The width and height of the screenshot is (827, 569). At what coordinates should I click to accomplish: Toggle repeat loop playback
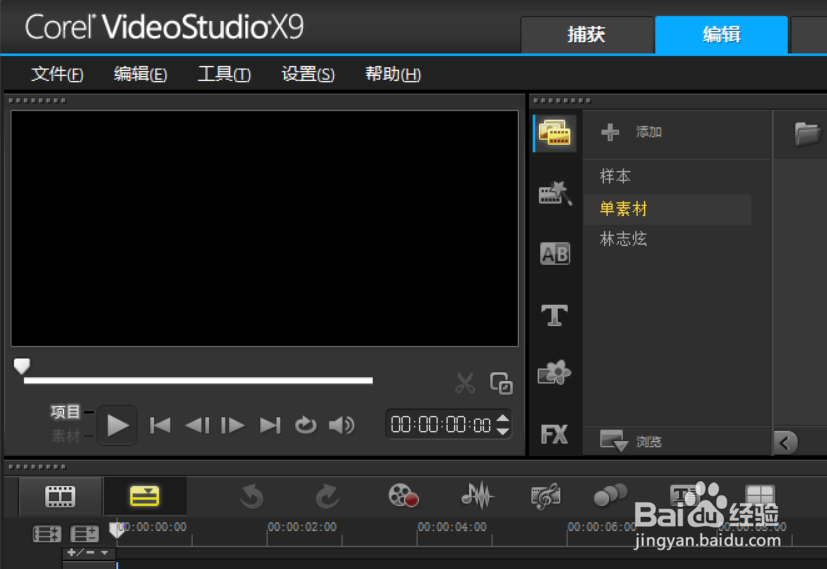click(x=305, y=425)
